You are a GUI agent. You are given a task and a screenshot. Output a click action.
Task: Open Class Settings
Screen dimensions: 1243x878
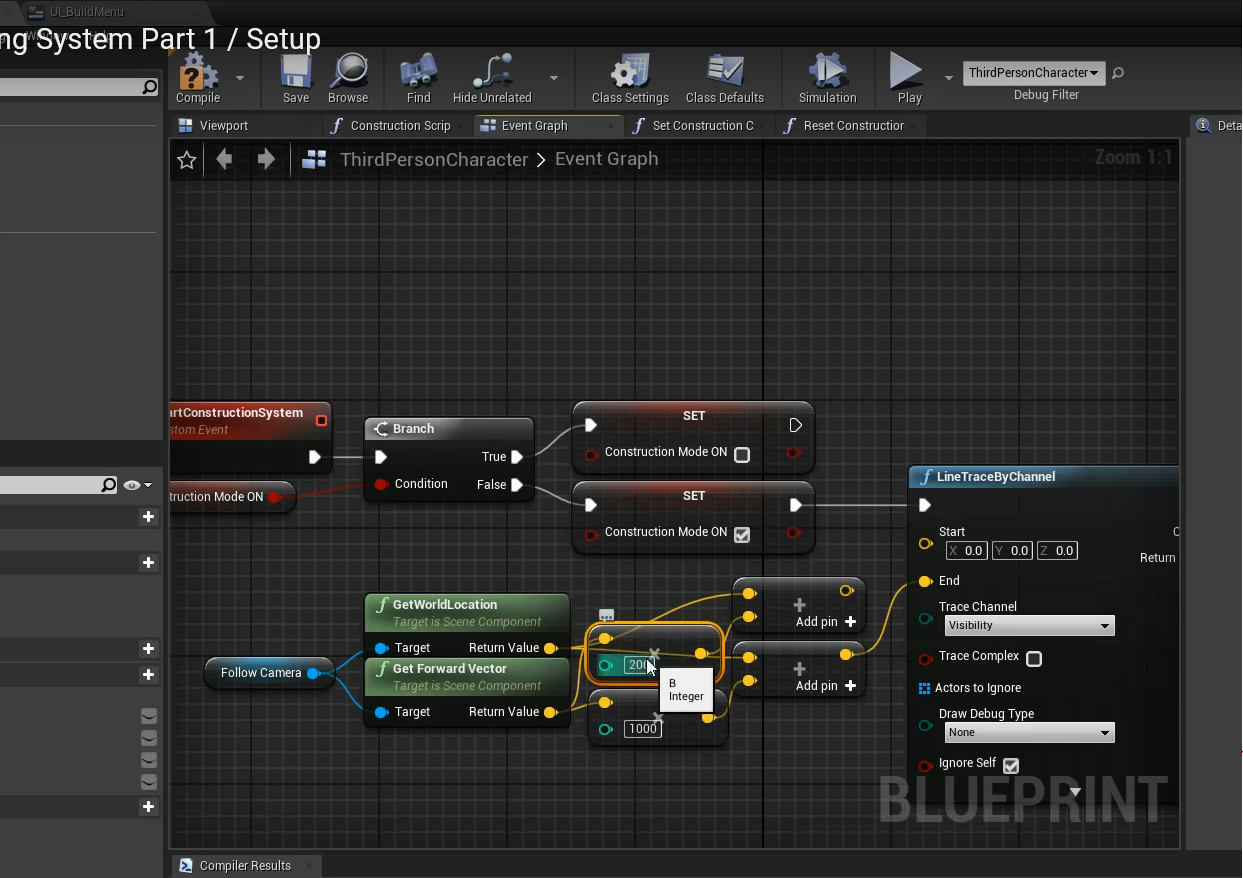click(629, 78)
